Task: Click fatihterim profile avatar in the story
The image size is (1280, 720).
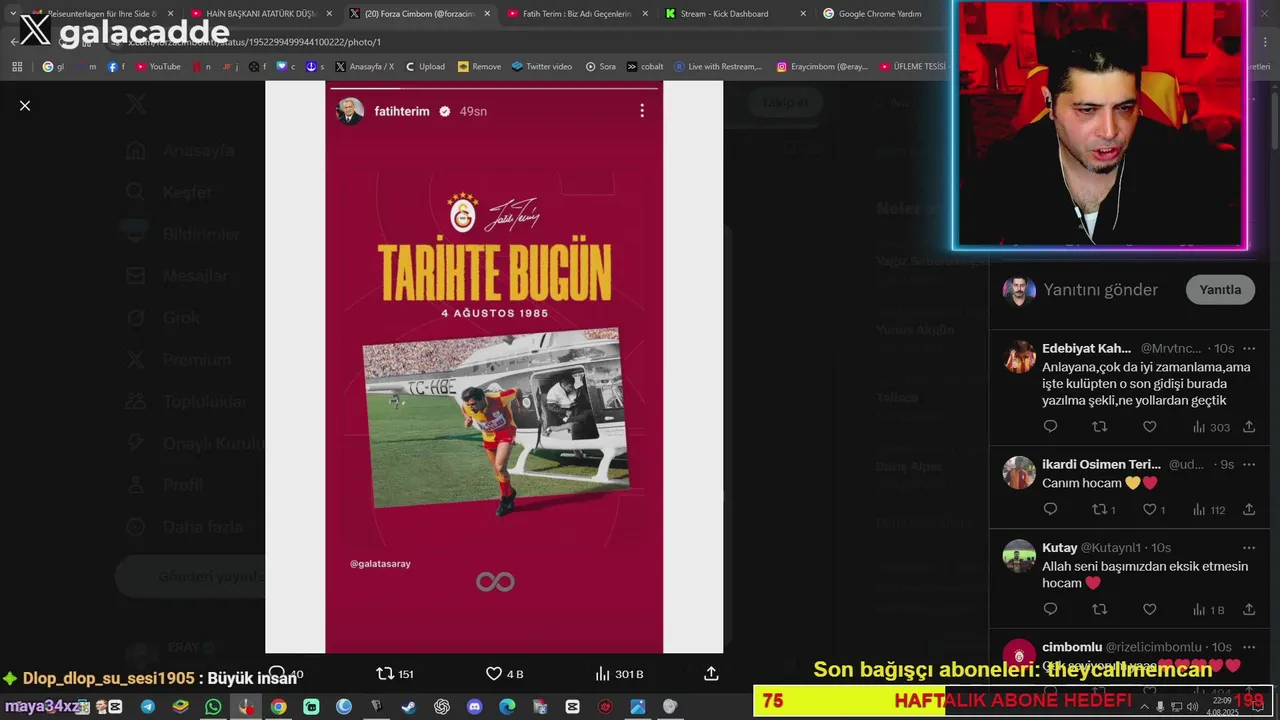Action: coord(350,111)
